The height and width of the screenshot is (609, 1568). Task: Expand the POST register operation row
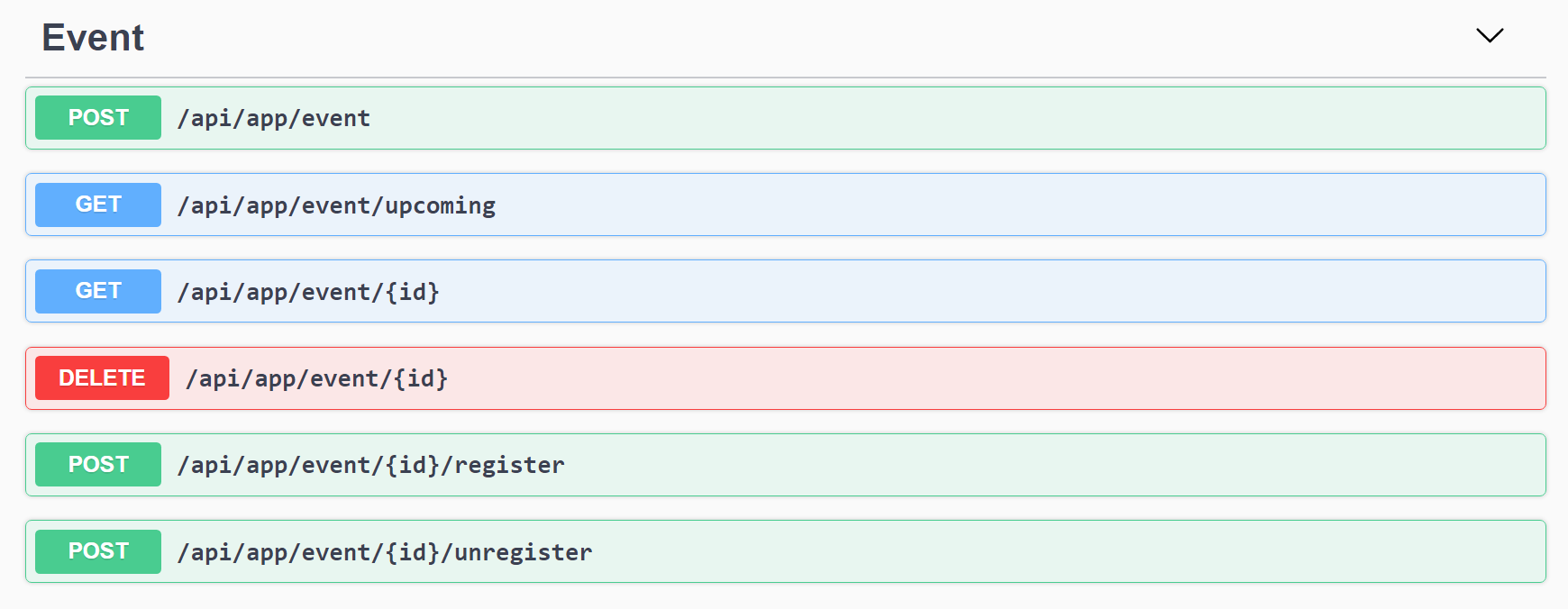(x=901, y=465)
